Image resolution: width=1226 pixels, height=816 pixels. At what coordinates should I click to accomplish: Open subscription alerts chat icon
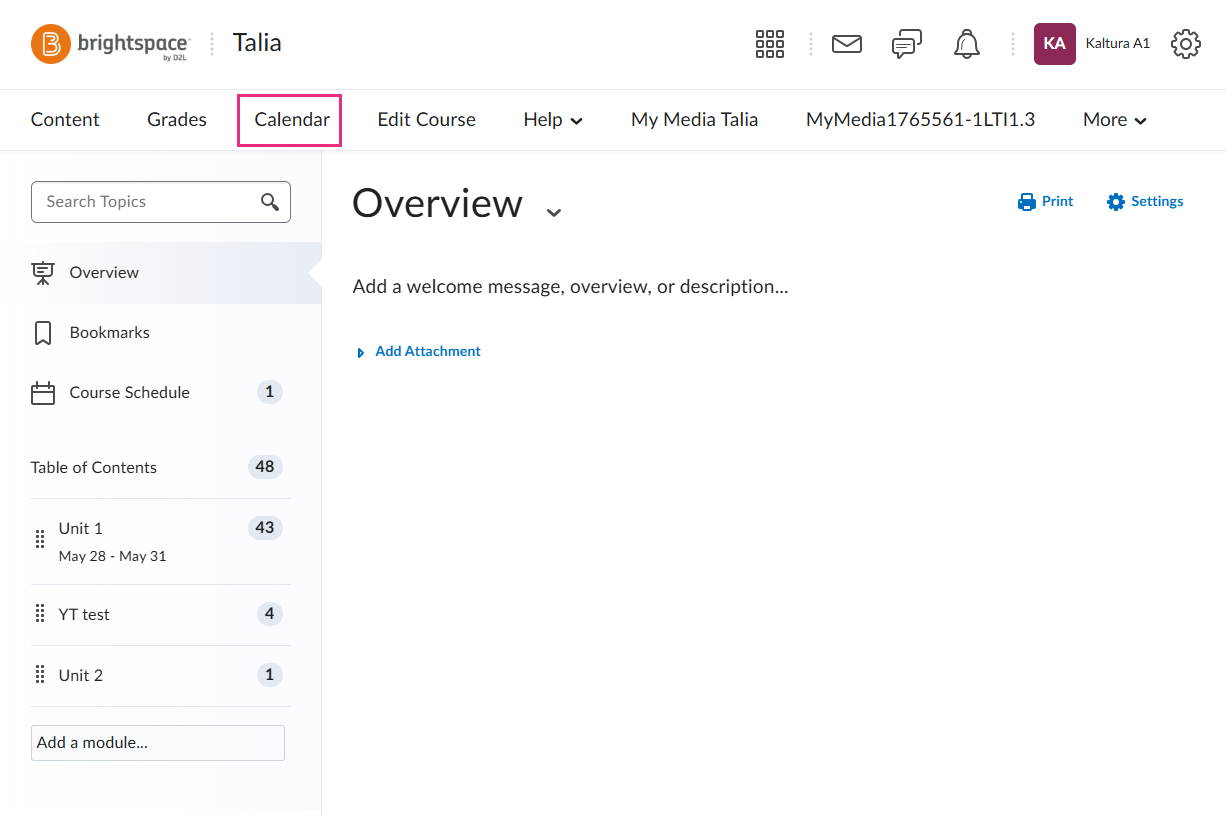pos(906,44)
